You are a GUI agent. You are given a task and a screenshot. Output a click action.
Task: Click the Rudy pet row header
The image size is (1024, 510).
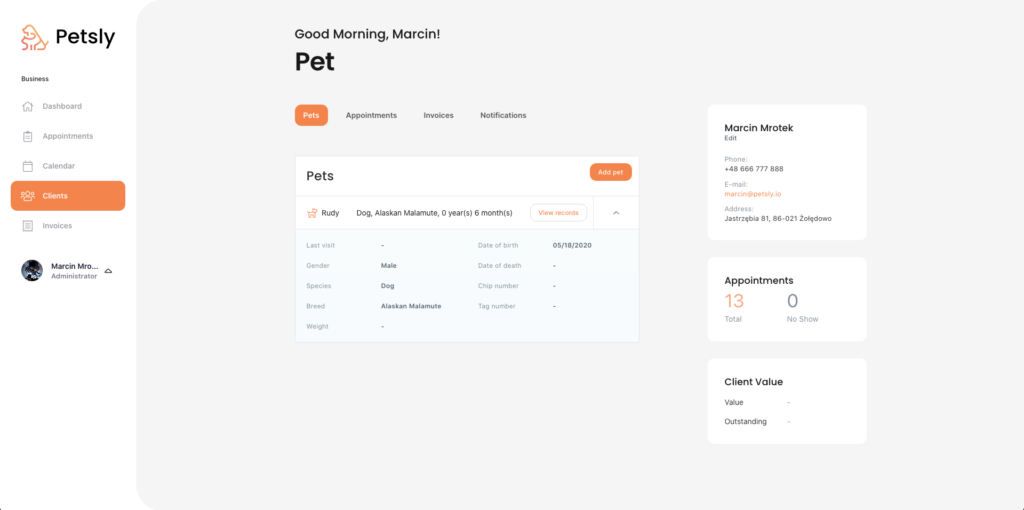click(x=444, y=213)
